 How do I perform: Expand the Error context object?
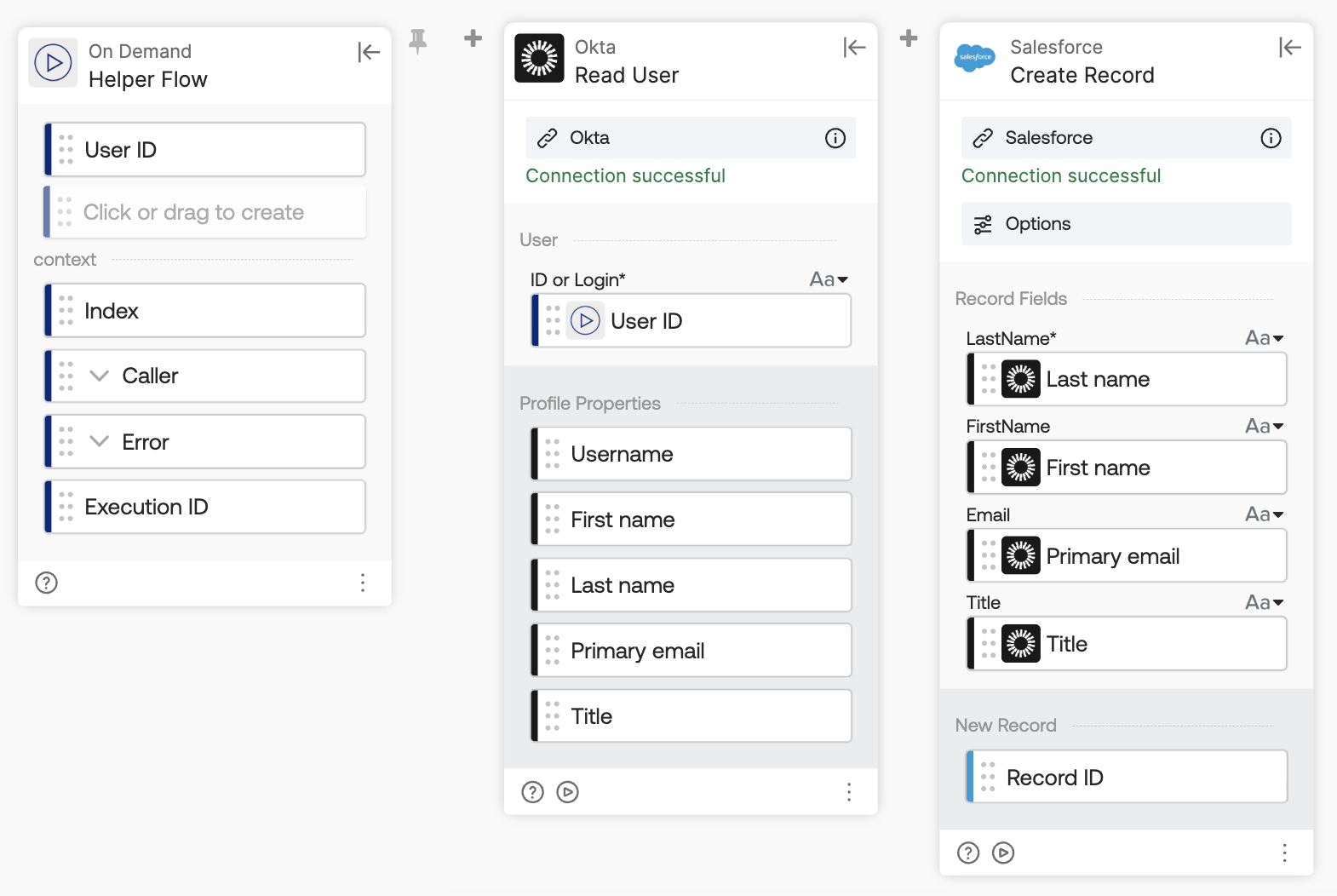100,441
